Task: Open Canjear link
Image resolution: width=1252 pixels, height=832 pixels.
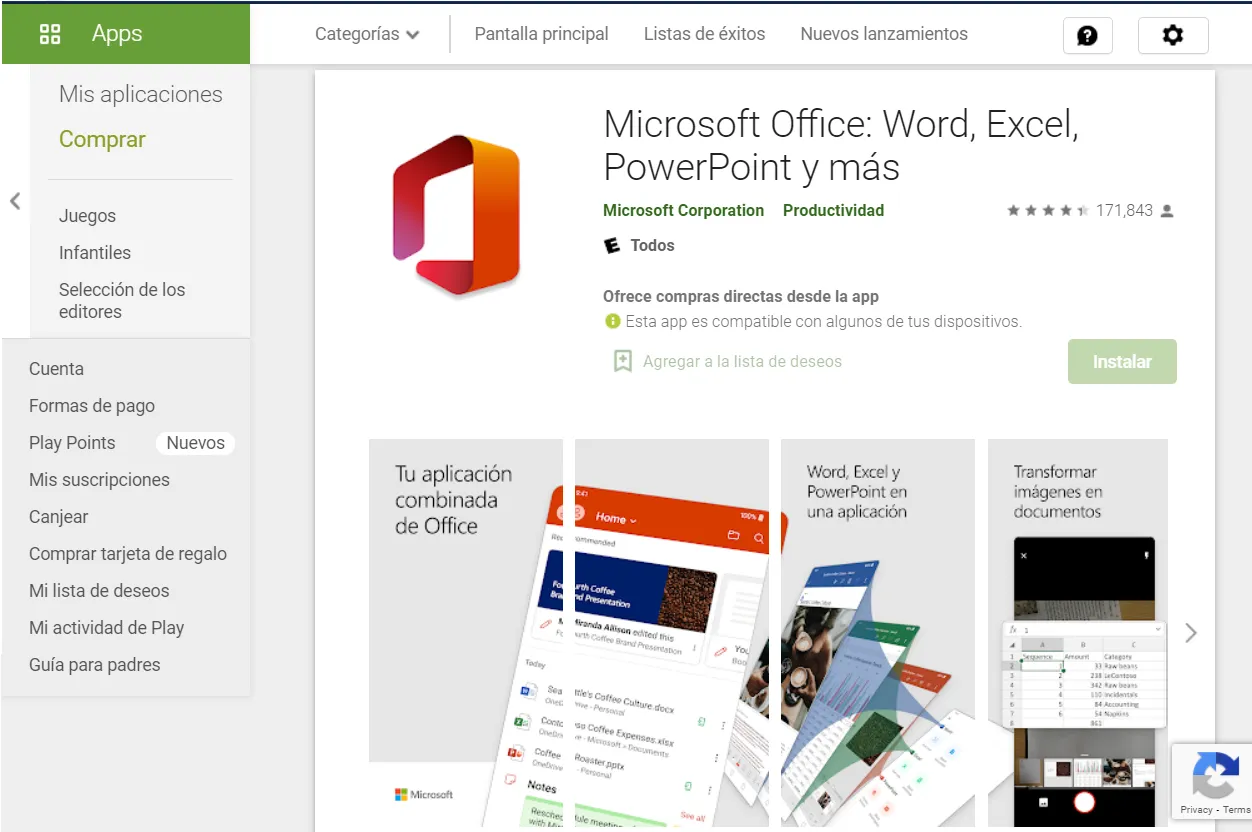Action: click(58, 517)
